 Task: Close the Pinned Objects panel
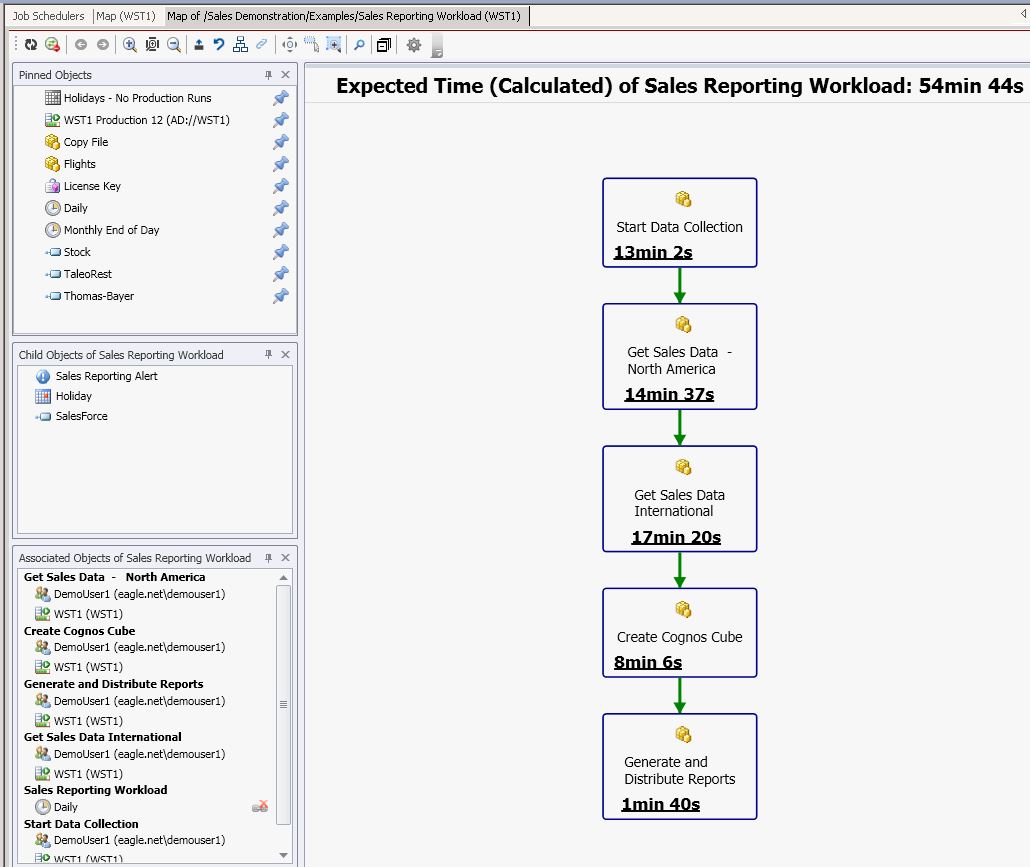coord(285,75)
